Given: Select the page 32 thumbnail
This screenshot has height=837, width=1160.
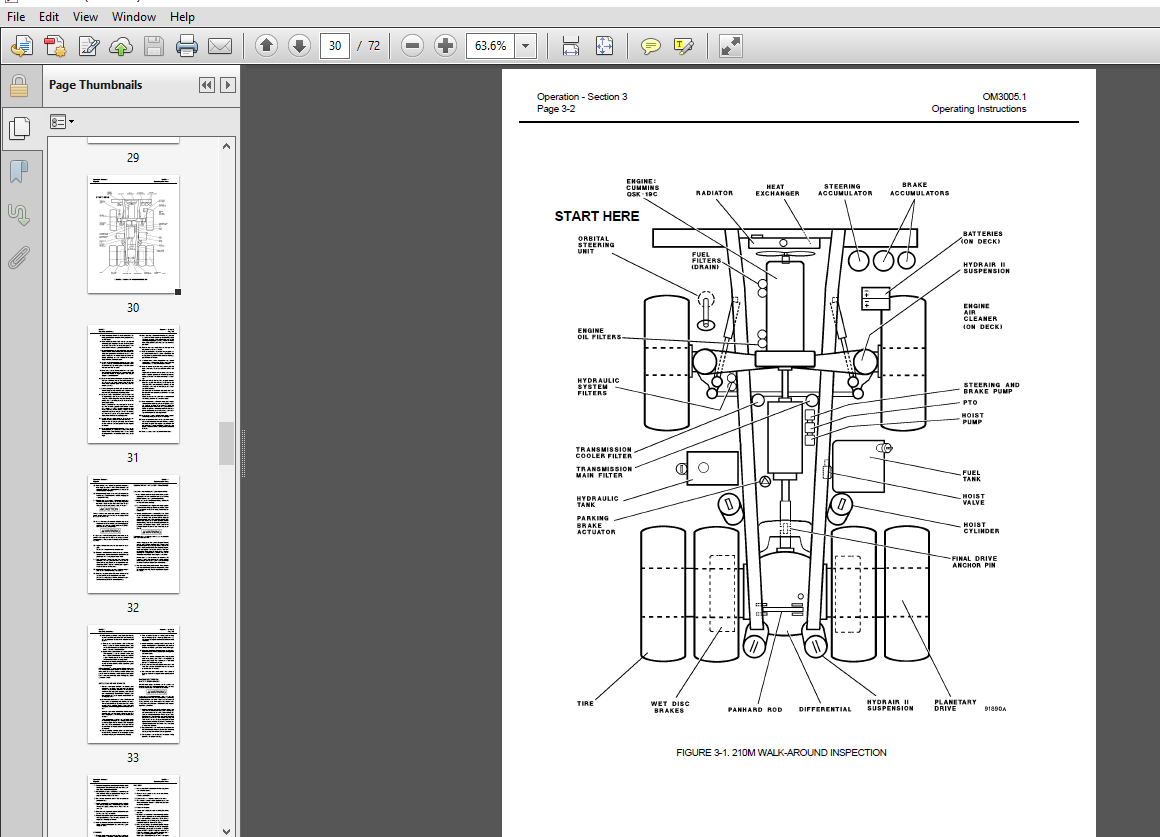Looking at the screenshot, I should (133, 534).
